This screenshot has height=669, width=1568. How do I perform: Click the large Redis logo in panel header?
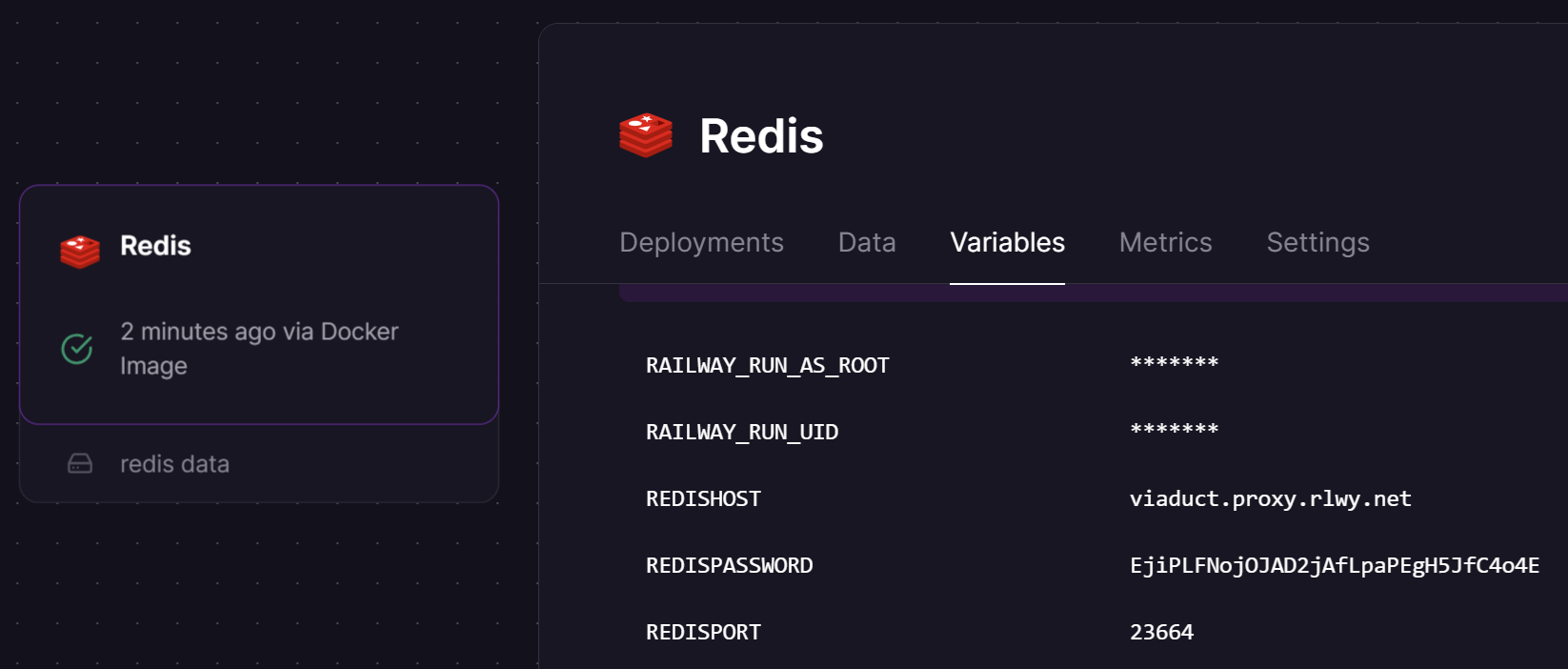pos(646,135)
